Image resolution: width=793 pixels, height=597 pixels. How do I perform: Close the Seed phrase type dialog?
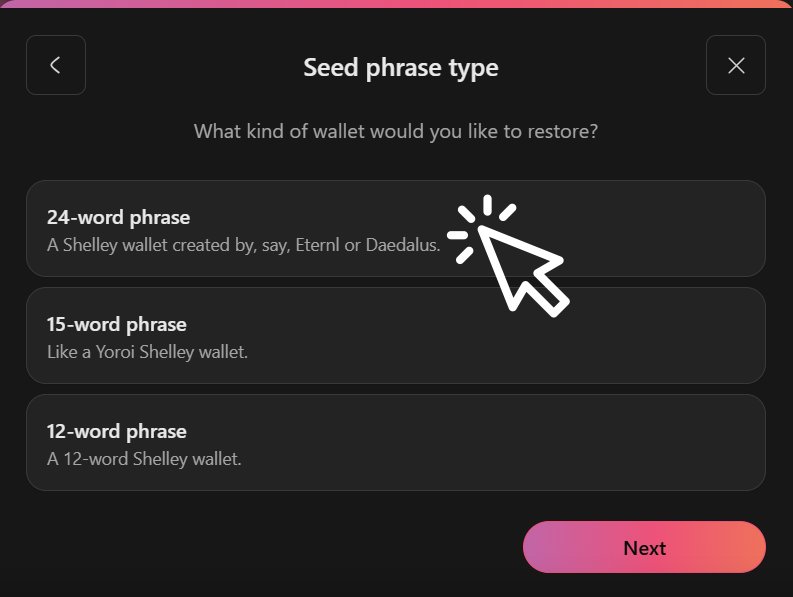pos(736,66)
